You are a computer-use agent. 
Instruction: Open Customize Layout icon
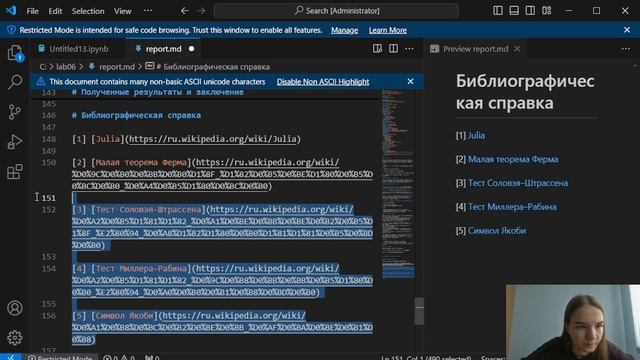tap(547, 11)
